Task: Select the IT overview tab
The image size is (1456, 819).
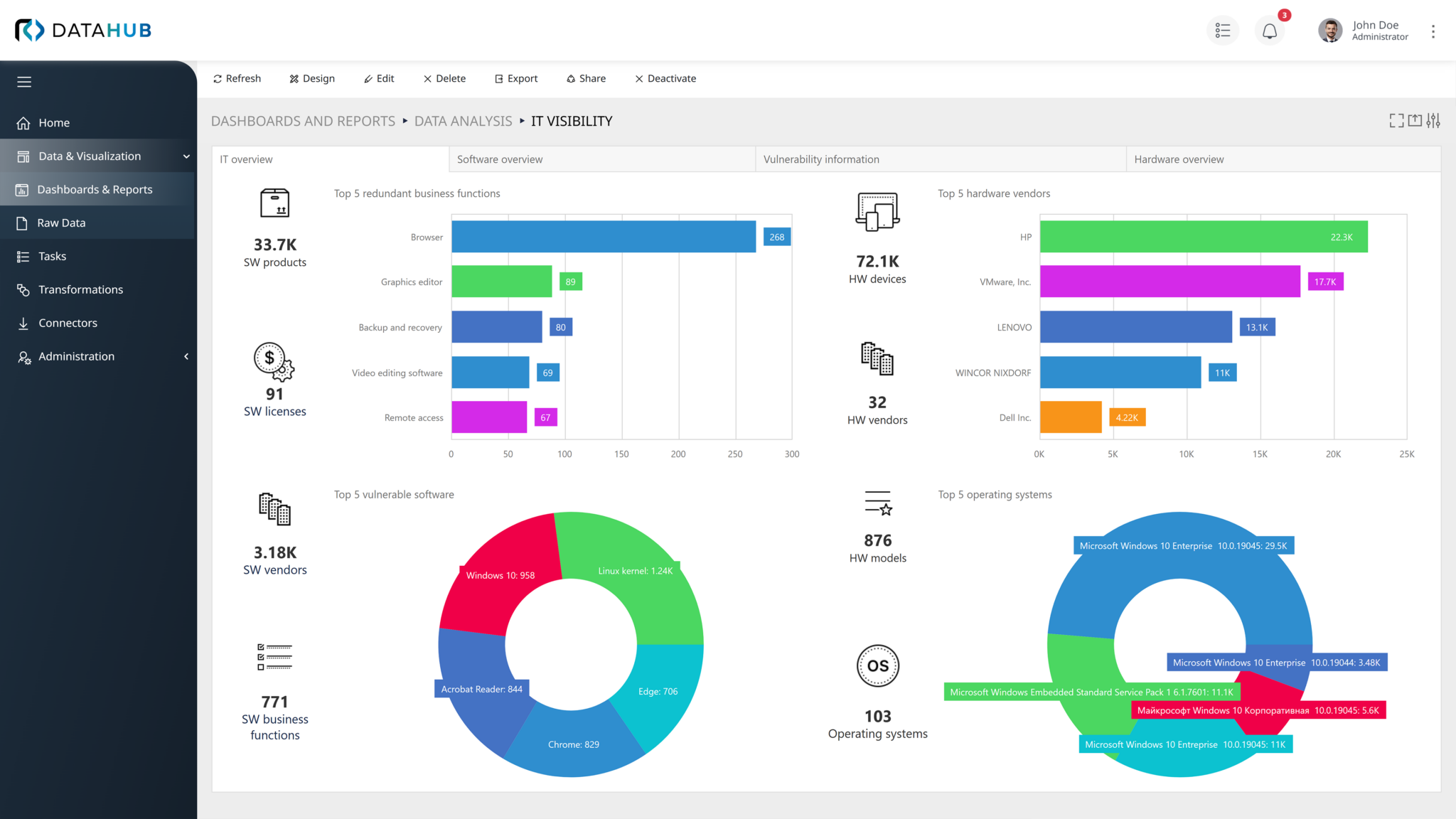Action: (x=330, y=159)
